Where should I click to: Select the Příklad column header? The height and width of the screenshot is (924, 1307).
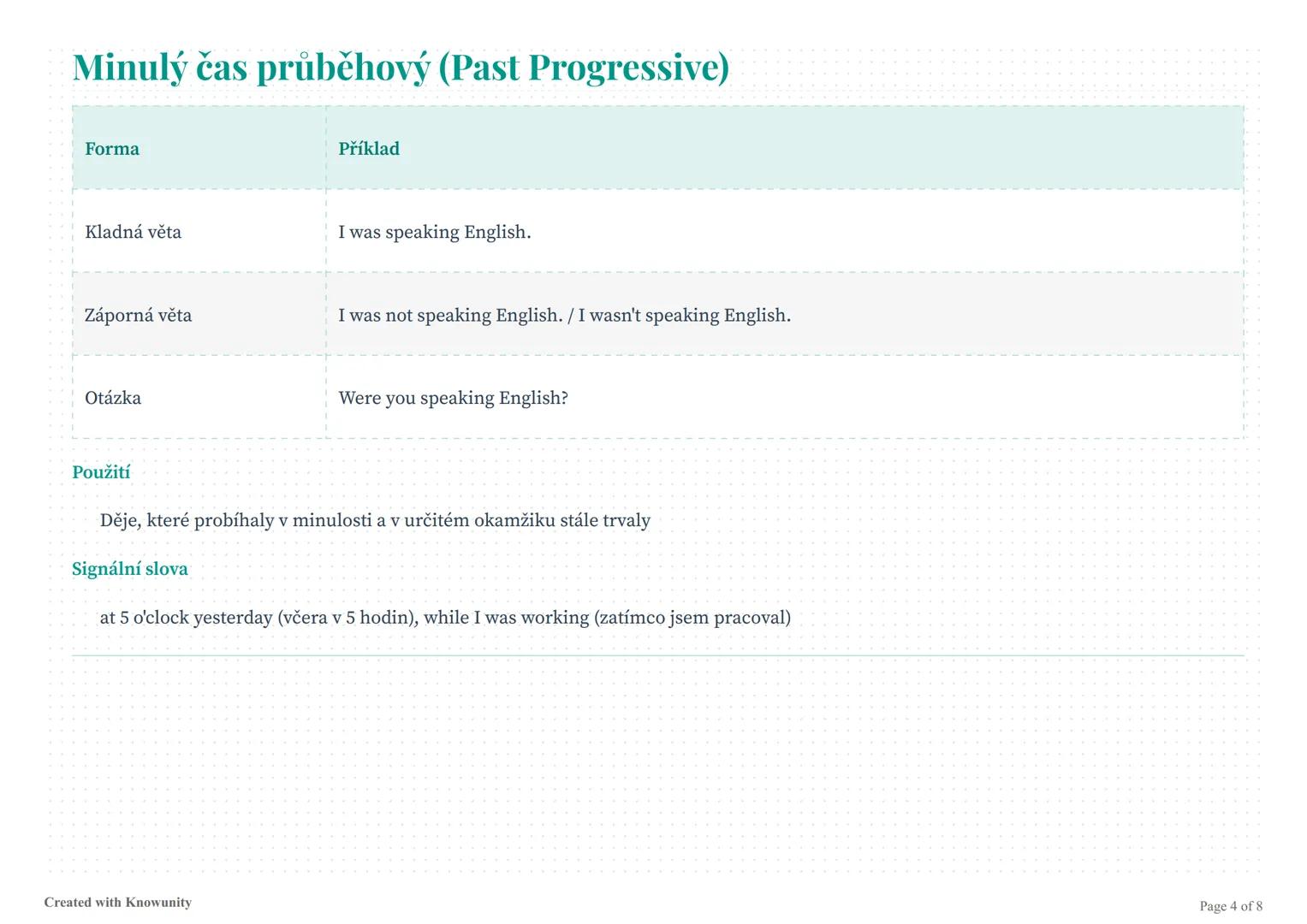(369, 149)
